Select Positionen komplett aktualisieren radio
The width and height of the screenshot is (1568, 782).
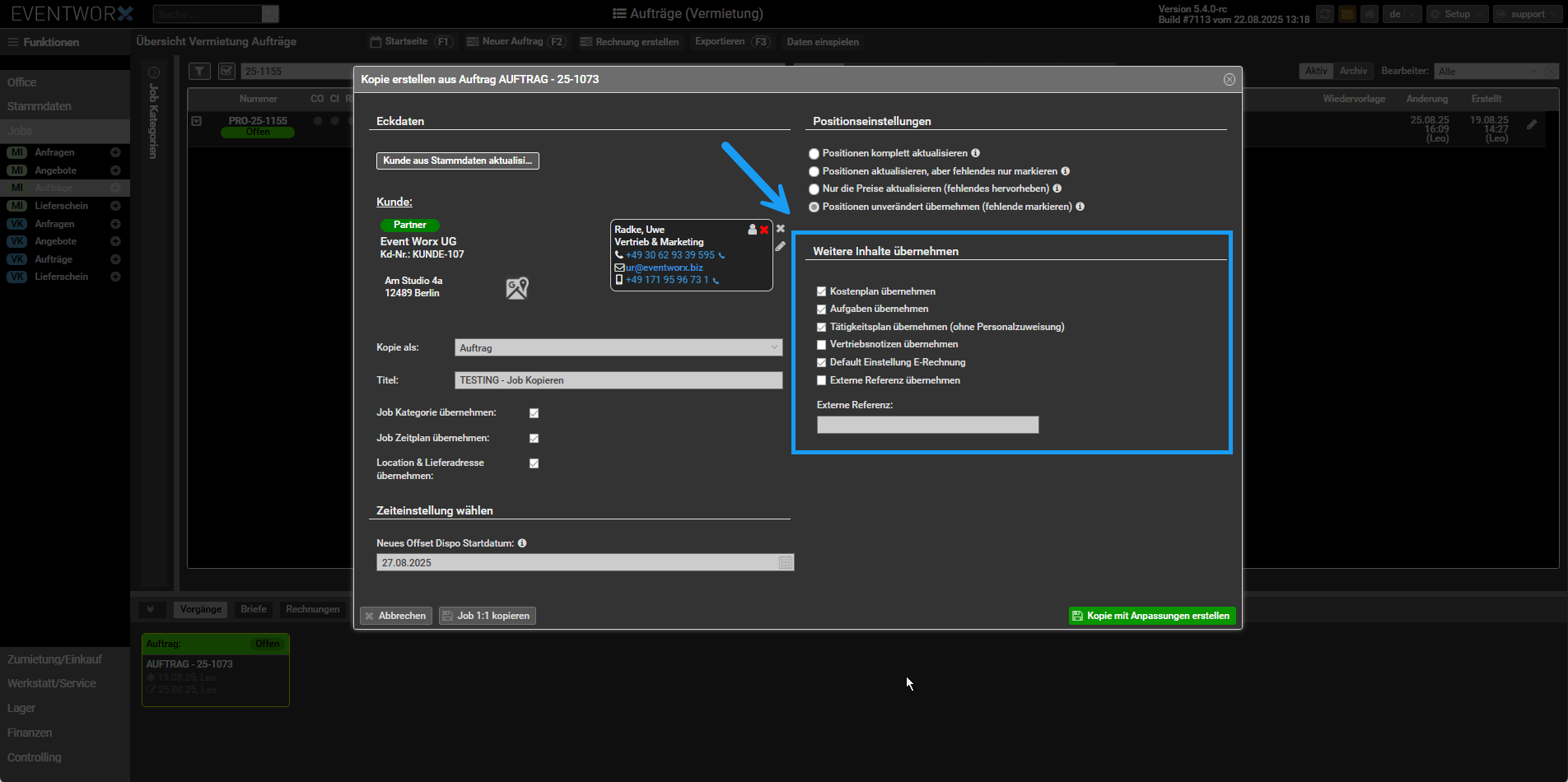(x=814, y=154)
